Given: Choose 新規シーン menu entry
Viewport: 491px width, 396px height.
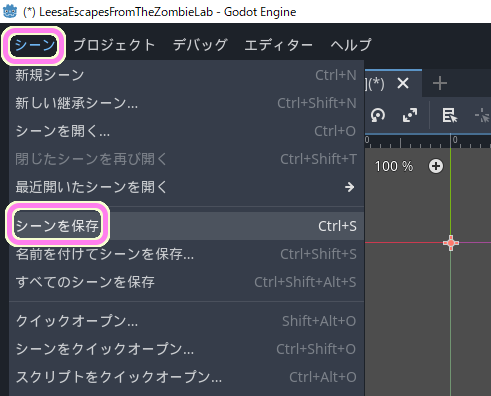Looking at the screenshot, I should click(186, 75).
